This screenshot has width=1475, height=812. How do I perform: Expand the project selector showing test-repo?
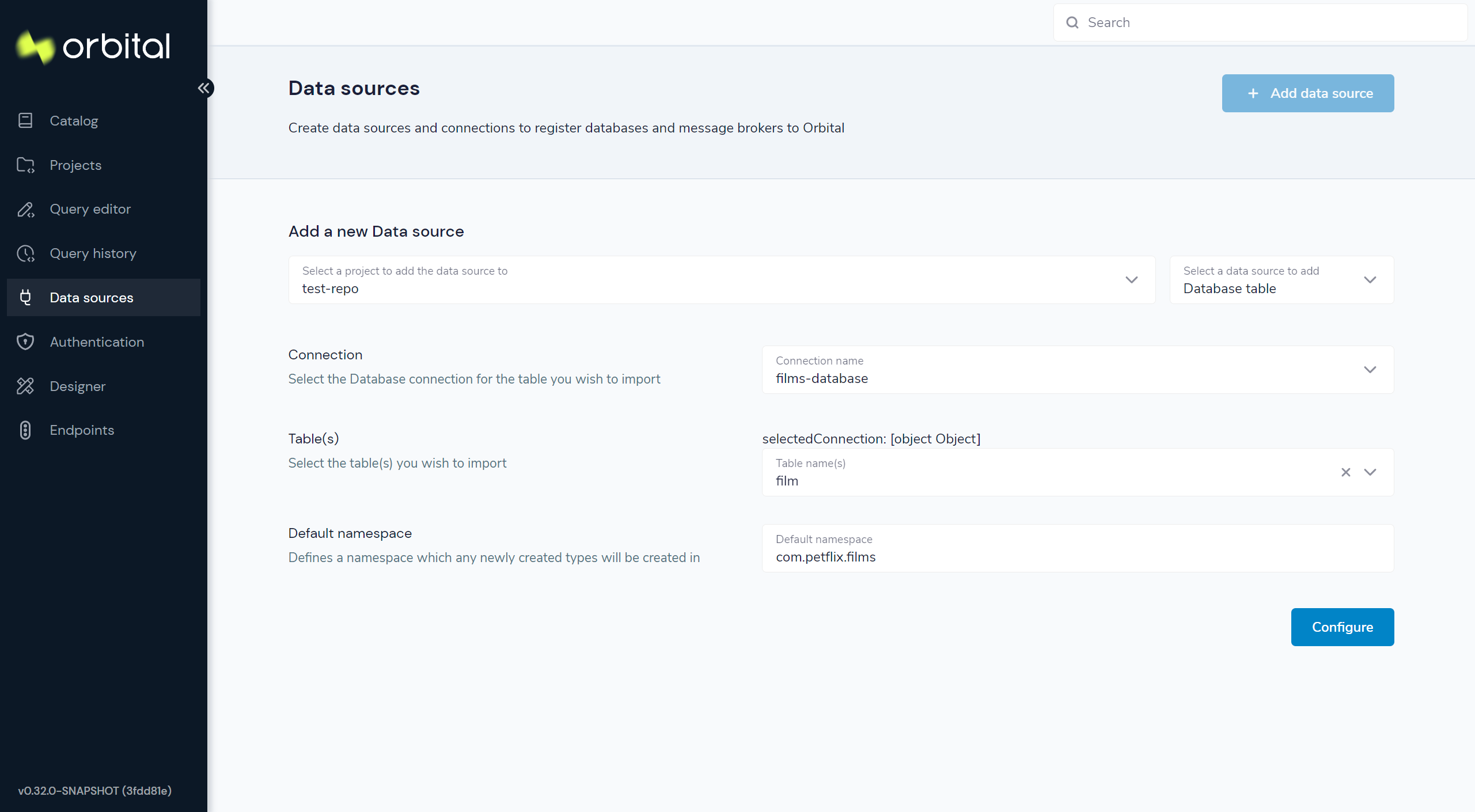pos(722,280)
